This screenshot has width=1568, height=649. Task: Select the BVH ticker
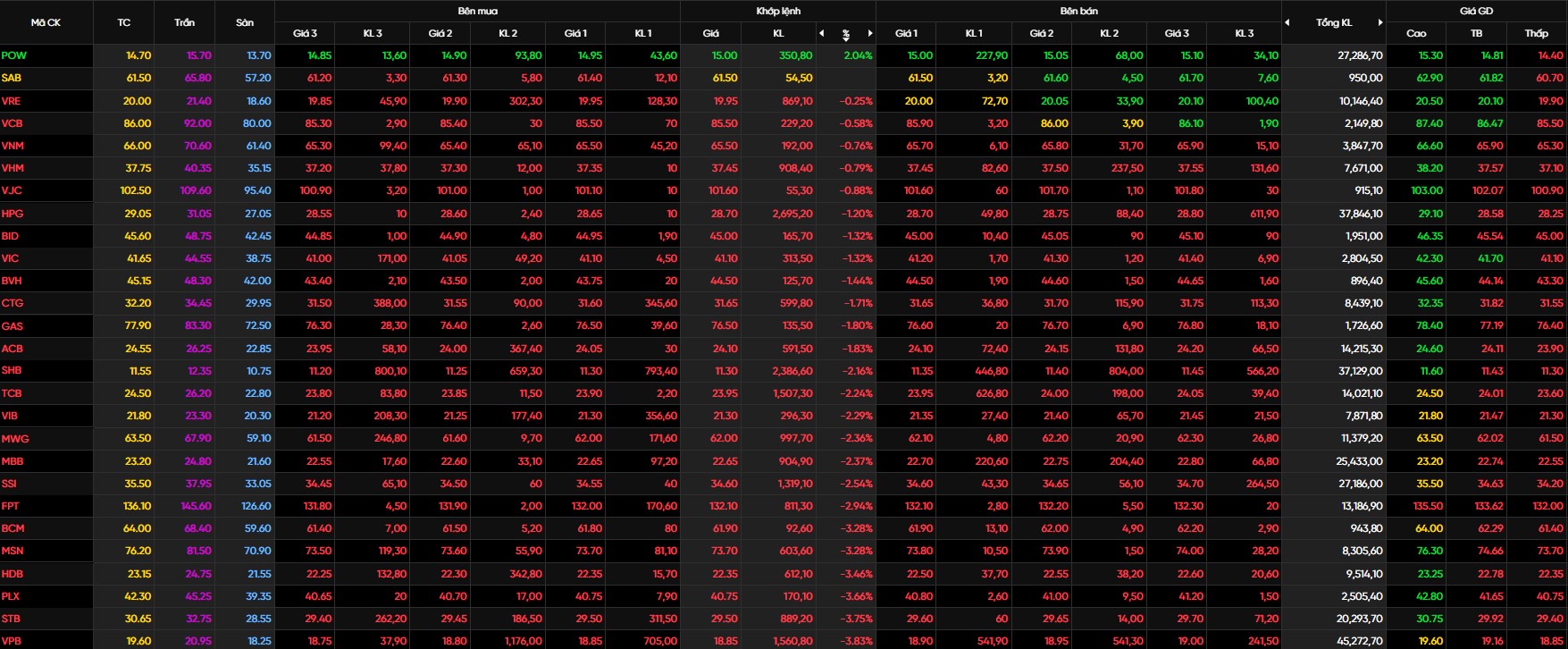[12, 281]
